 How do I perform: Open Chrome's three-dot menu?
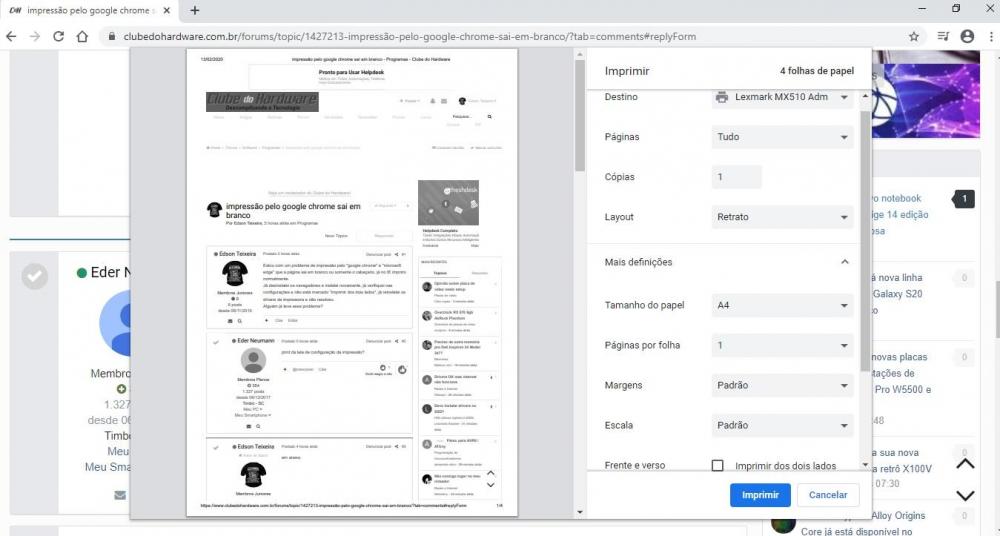[x=989, y=36]
